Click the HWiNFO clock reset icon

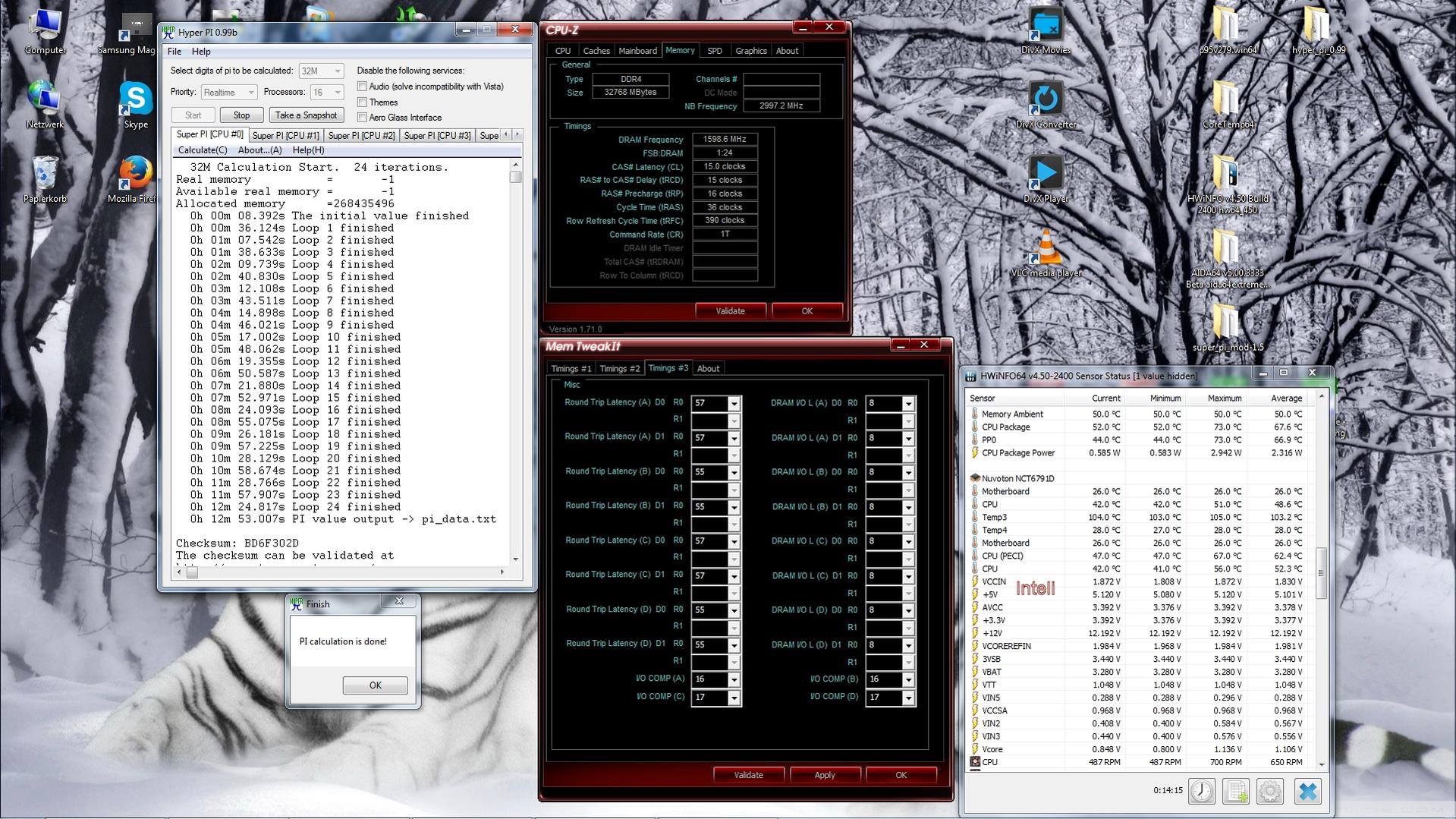[1202, 791]
